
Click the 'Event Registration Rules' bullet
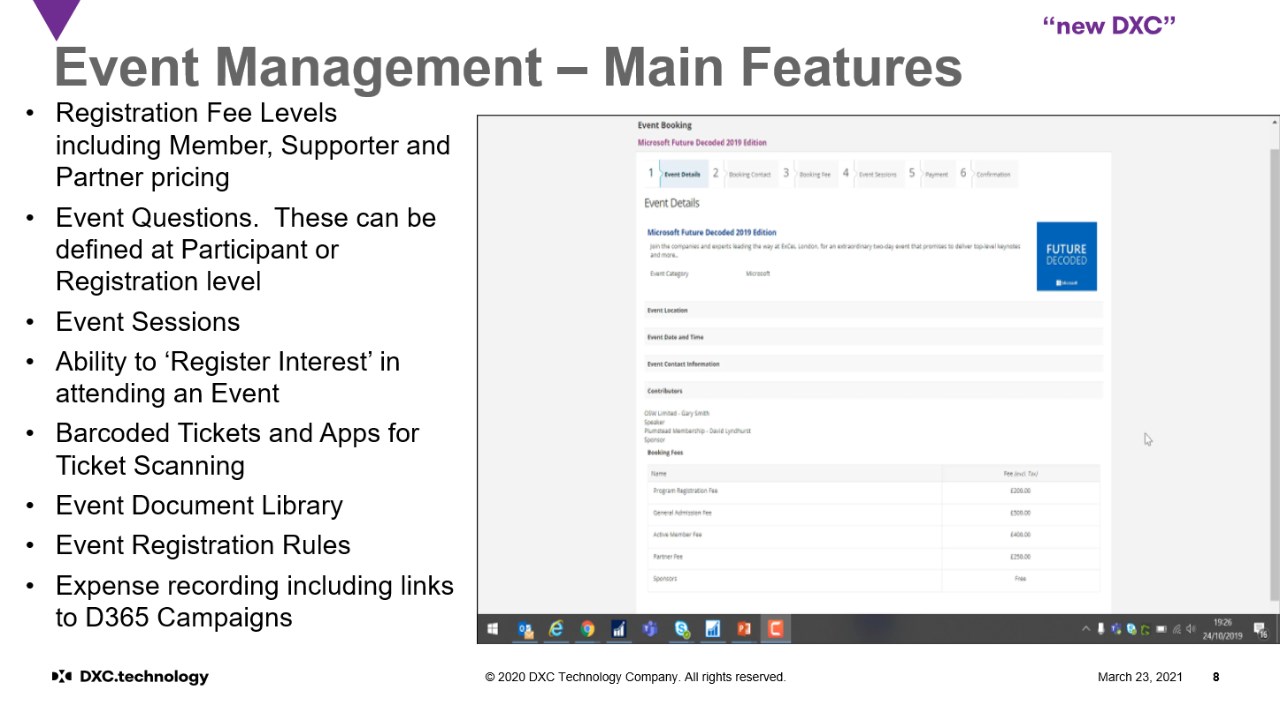point(203,546)
